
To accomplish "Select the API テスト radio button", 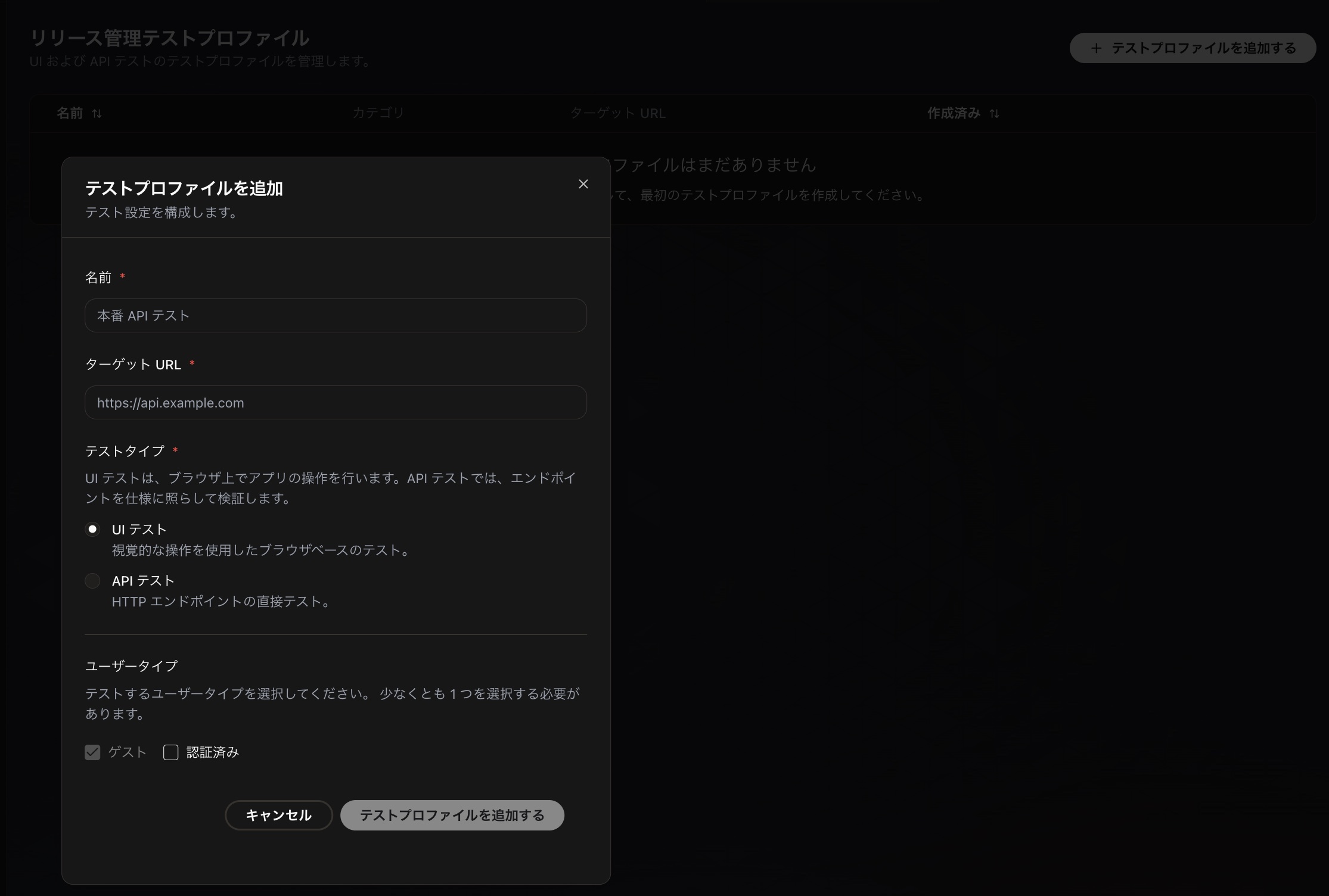I will coord(92,580).
